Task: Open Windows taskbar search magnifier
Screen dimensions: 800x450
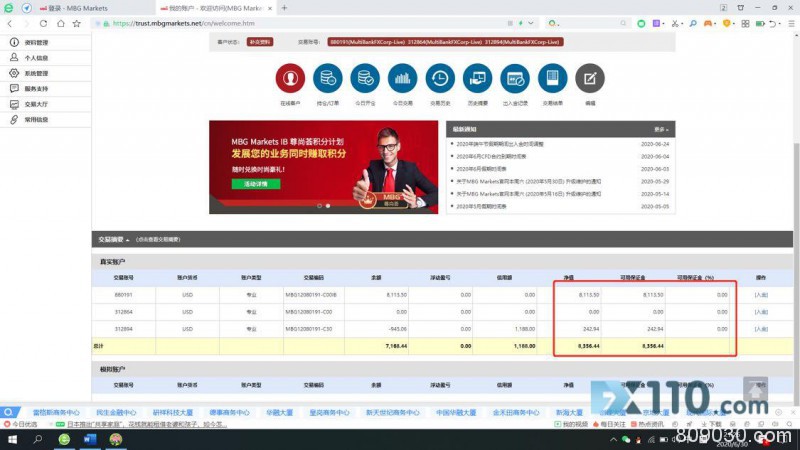Action: pos(38,439)
